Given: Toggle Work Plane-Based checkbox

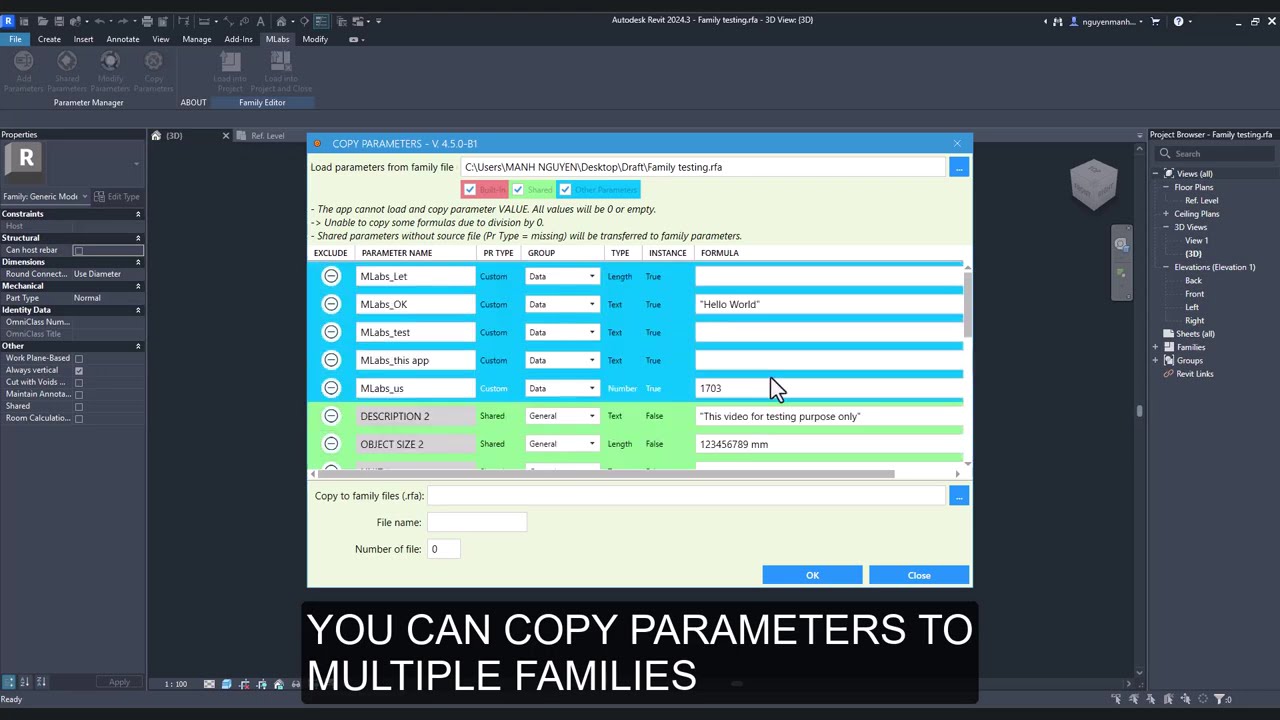Looking at the screenshot, I should click(78, 358).
